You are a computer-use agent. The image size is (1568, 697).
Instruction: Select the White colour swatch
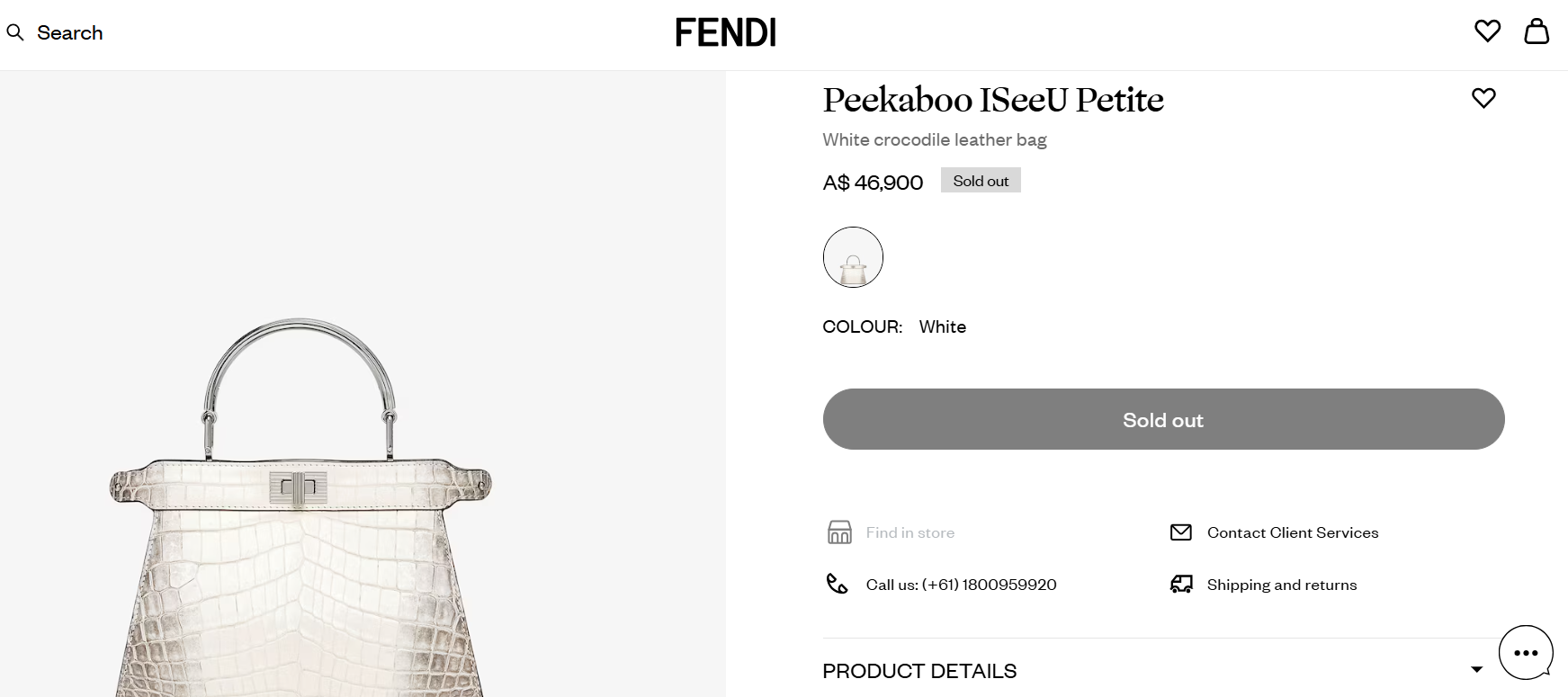point(853,257)
